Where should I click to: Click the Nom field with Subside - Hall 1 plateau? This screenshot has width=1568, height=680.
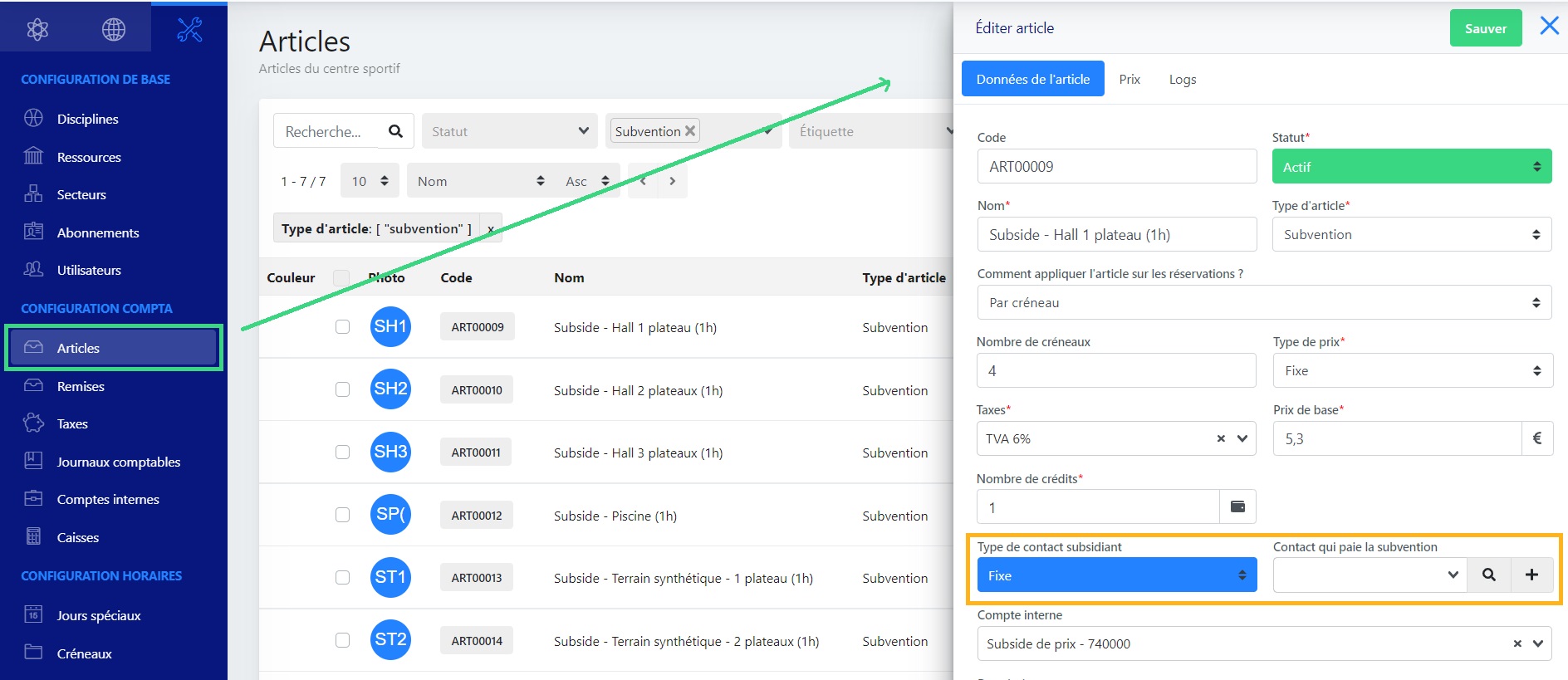point(1117,234)
